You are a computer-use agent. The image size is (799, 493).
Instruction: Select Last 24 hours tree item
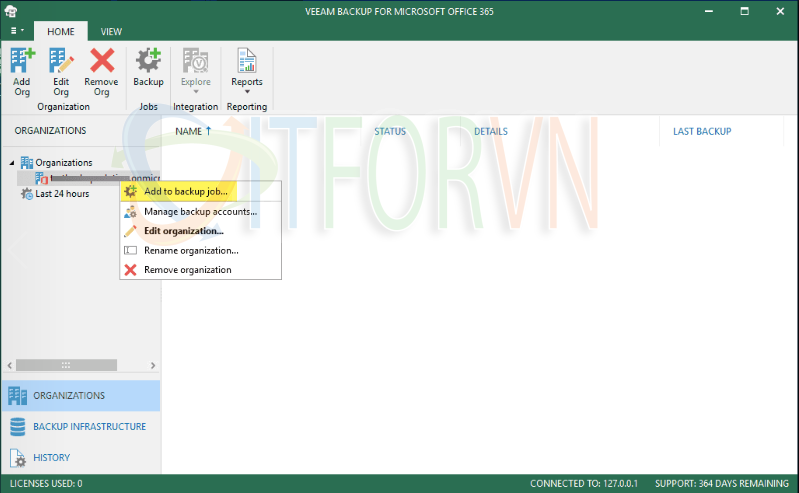61,194
